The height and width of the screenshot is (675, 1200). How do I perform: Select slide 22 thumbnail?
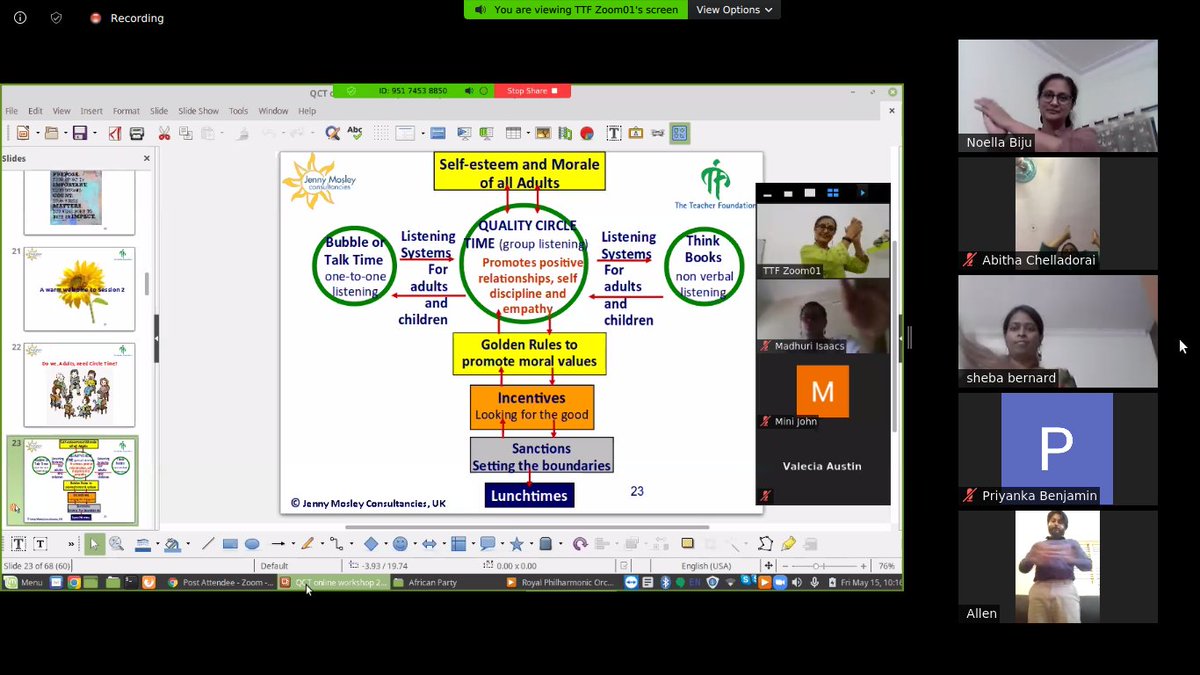pyautogui.click(x=79, y=385)
